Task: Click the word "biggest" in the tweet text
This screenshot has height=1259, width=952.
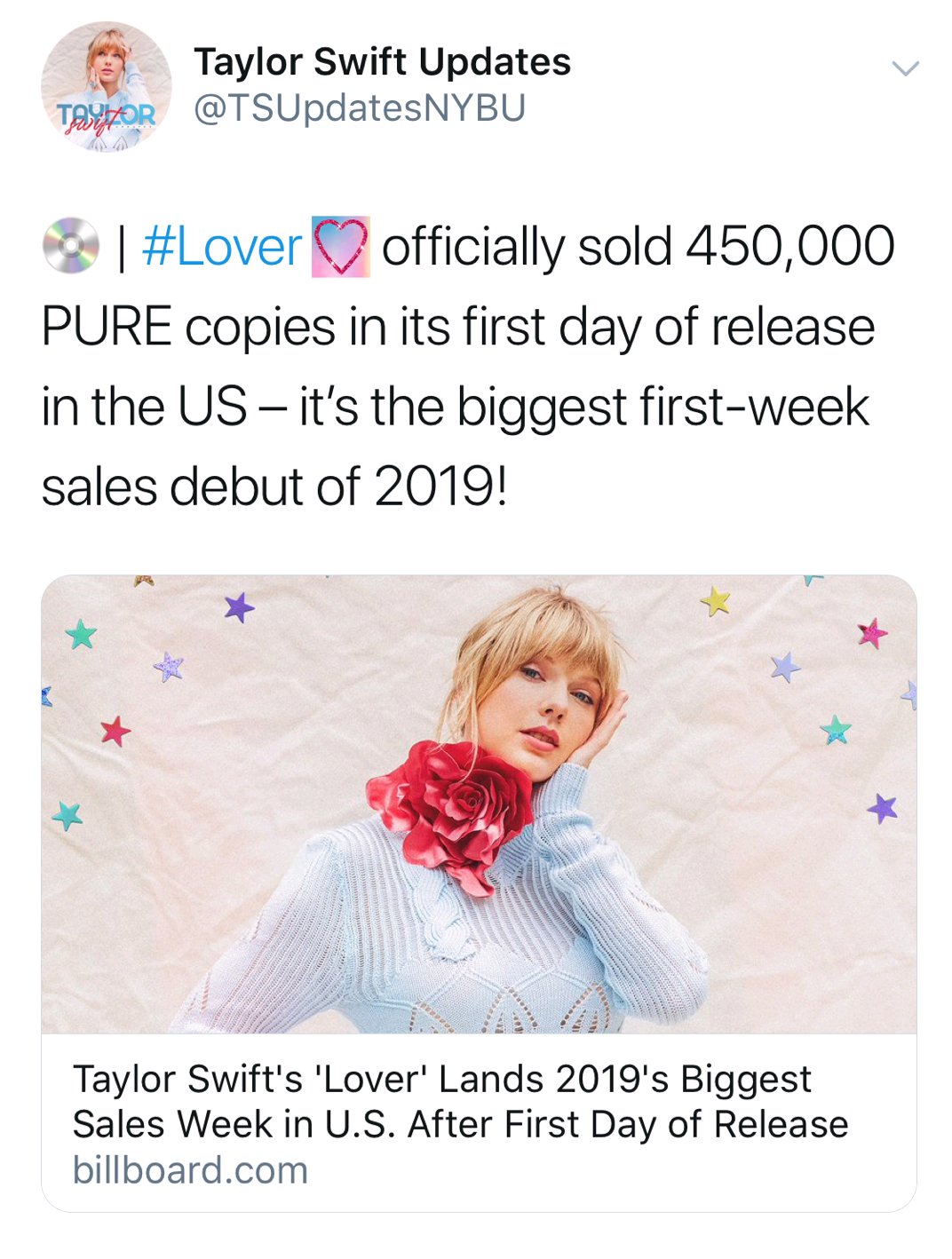Action: 542,408
